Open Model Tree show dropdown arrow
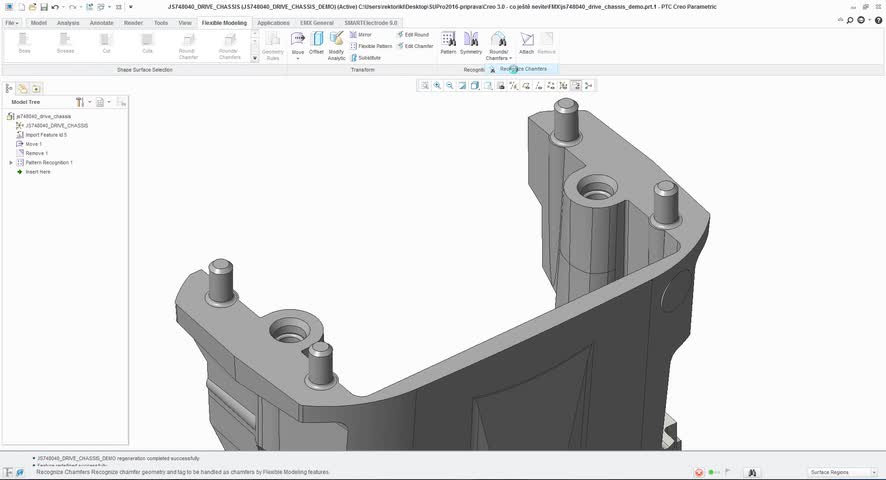The height and width of the screenshot is (480, 886). click(109, 102)
